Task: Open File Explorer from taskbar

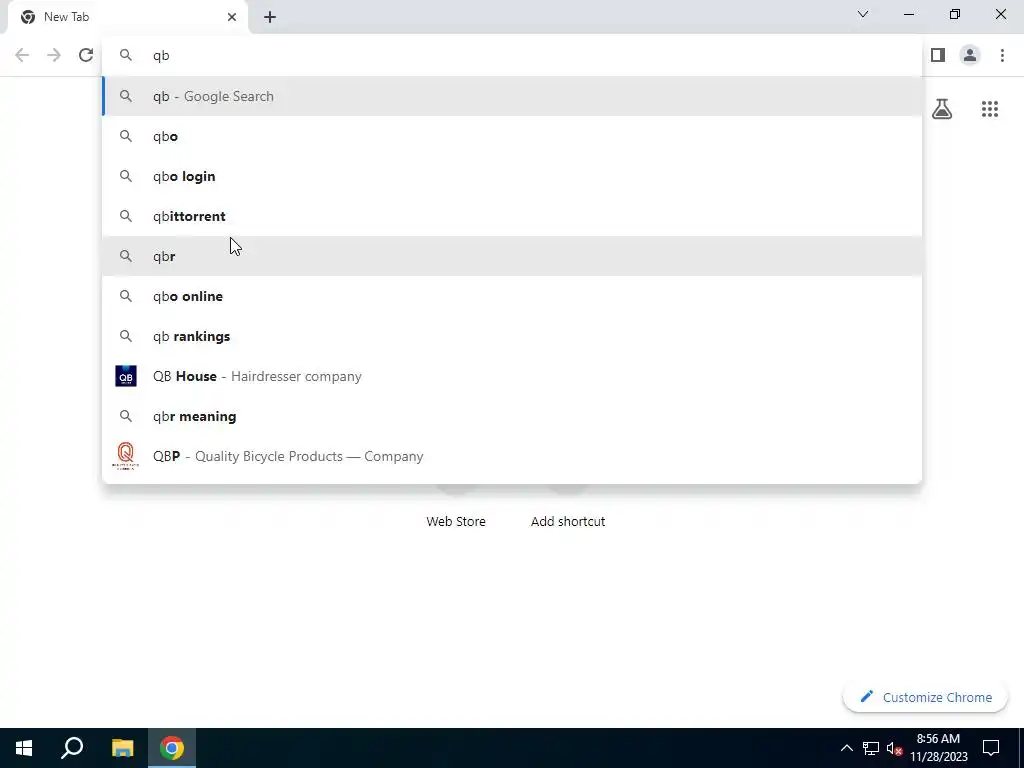Action: [x=122, y=748]
